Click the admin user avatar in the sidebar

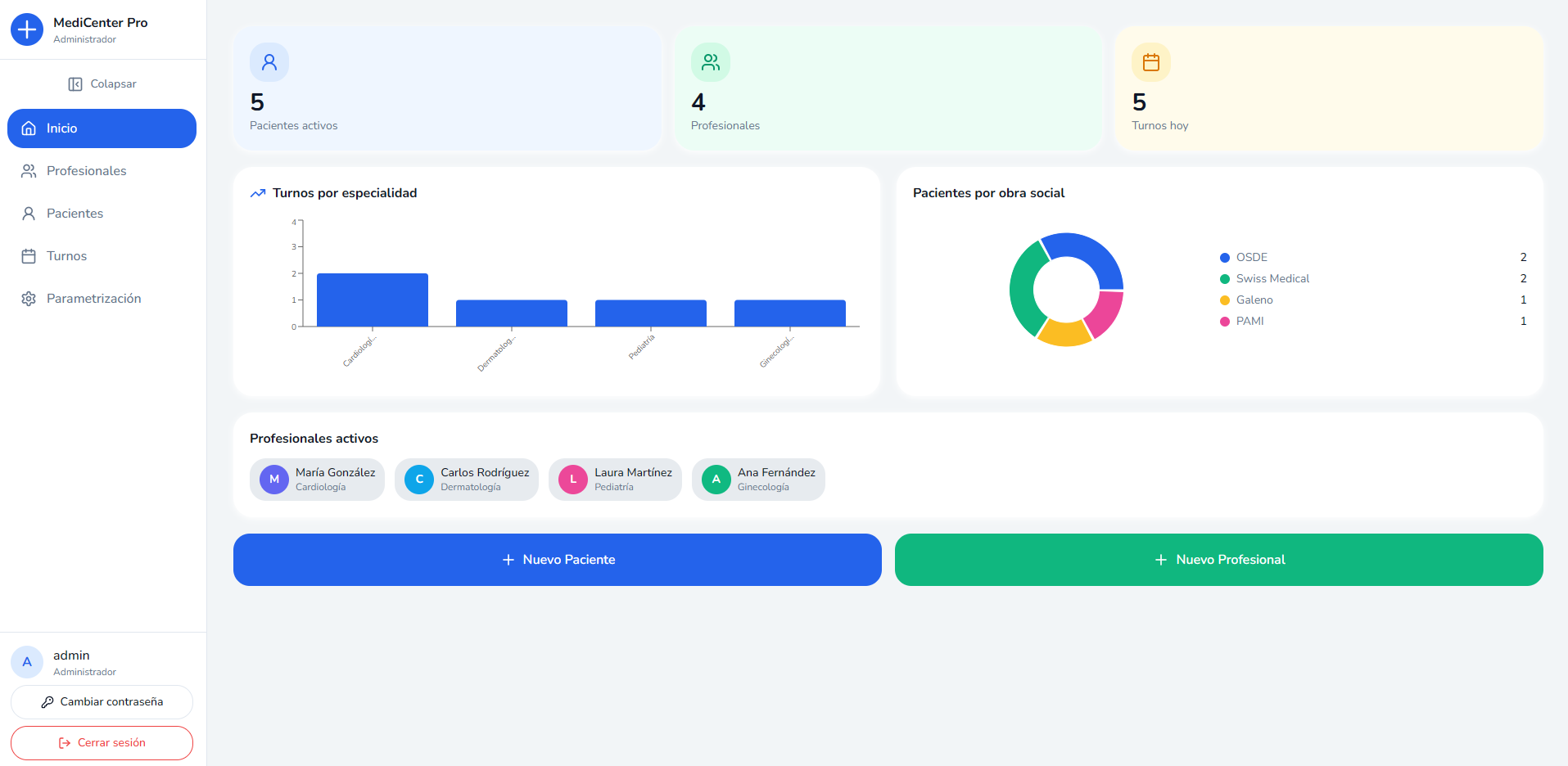27,662
